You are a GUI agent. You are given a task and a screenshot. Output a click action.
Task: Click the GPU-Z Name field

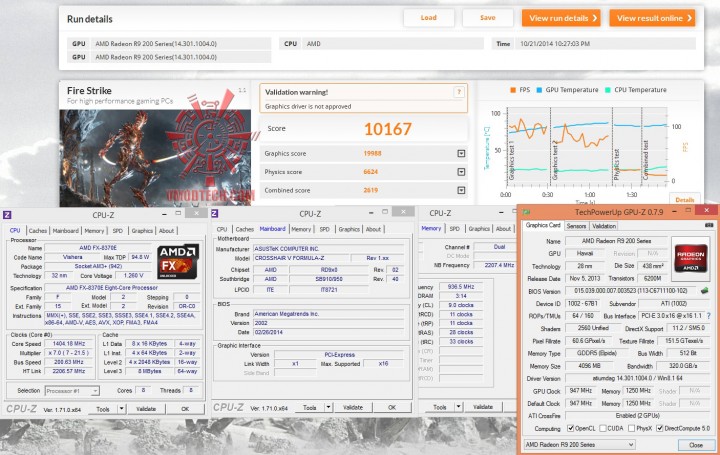point(616,241)
